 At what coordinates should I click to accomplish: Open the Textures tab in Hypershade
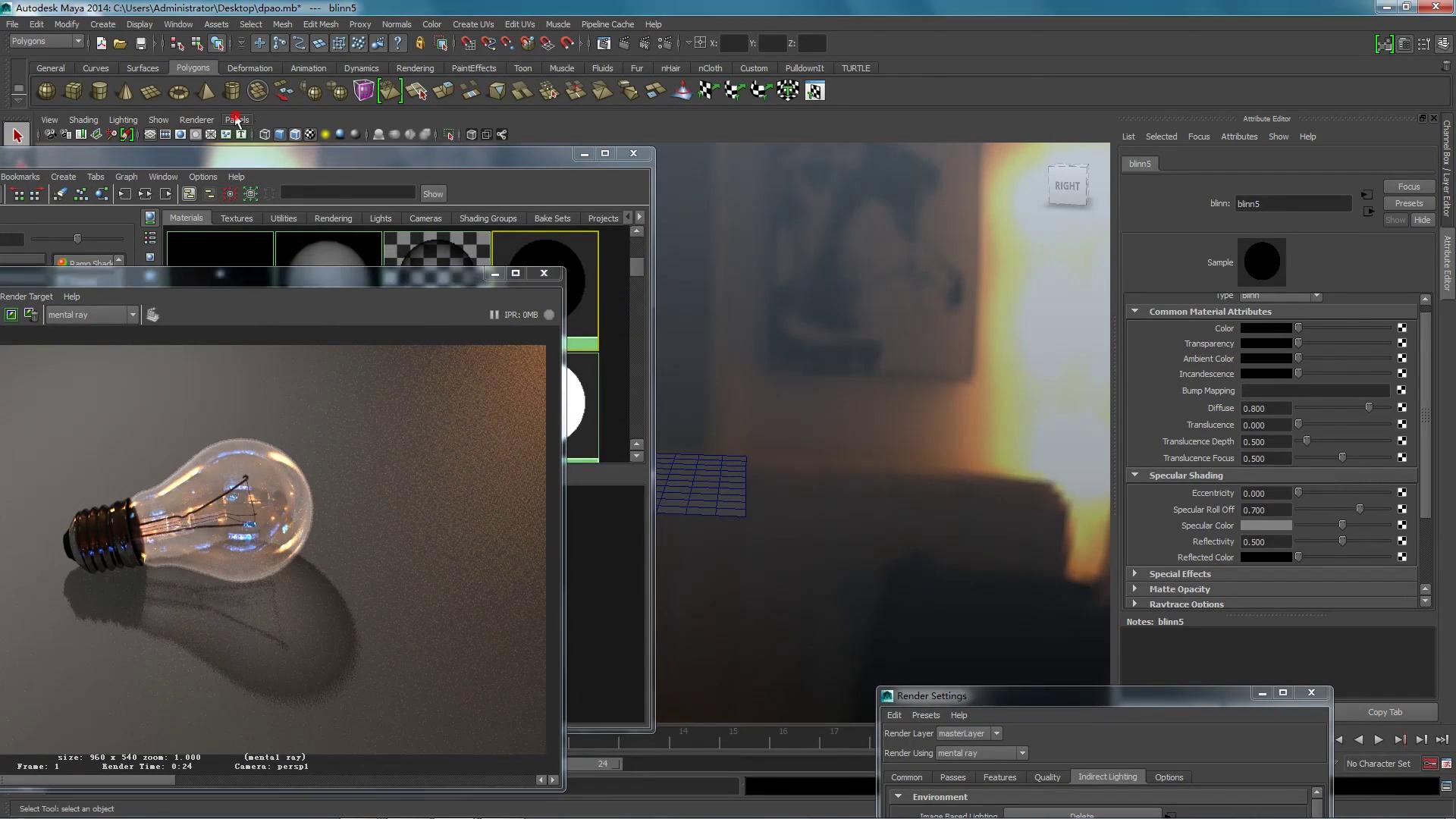click(x=237, y=218)
